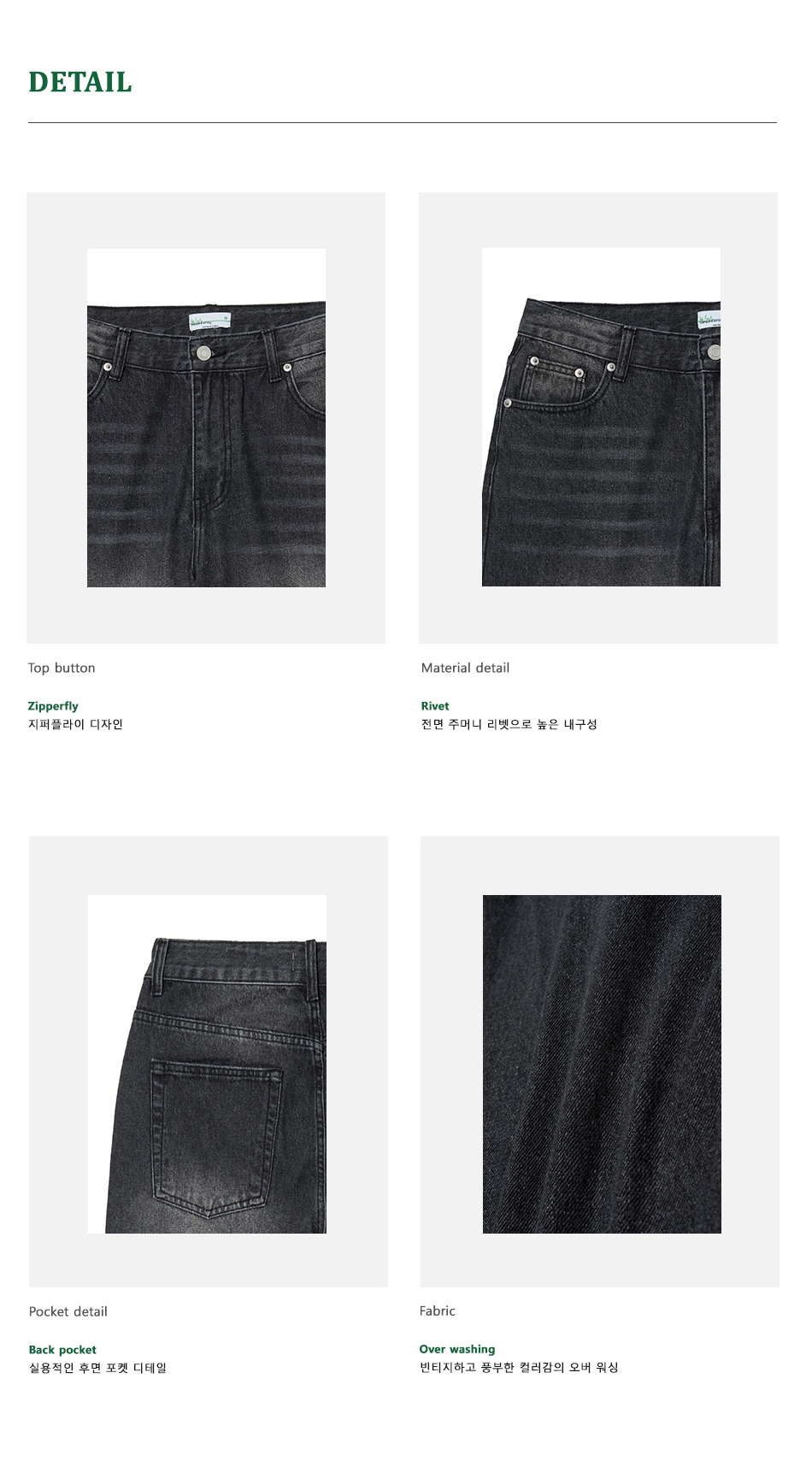Click the brand label tag on waistband
This screenshot has width=812, height=1461.
209,323
